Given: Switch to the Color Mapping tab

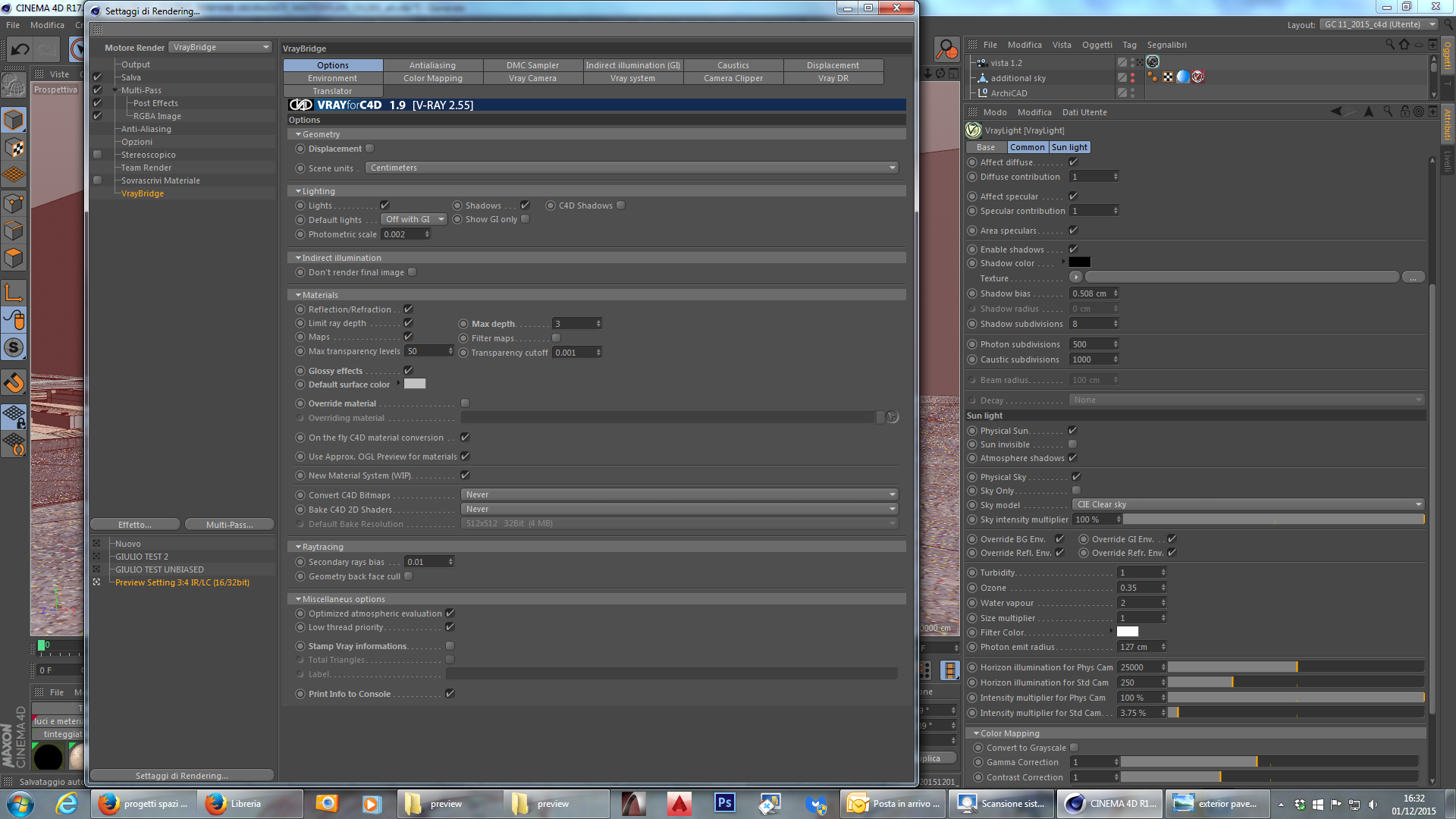Looking at the screenshot, I should pyautogui.click(x=432, y=78).
